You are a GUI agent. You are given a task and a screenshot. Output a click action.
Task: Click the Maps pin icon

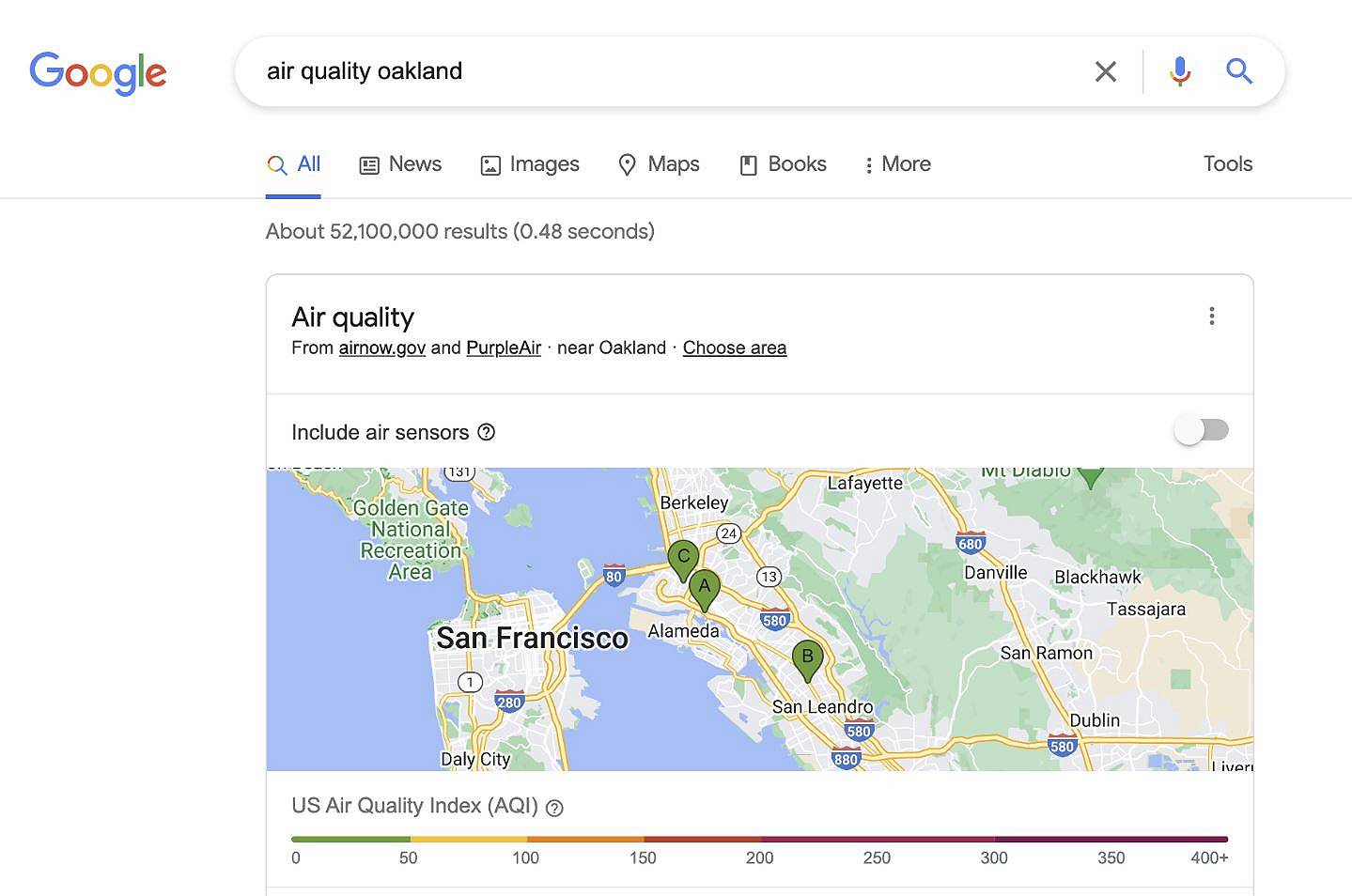pos(628,164)
